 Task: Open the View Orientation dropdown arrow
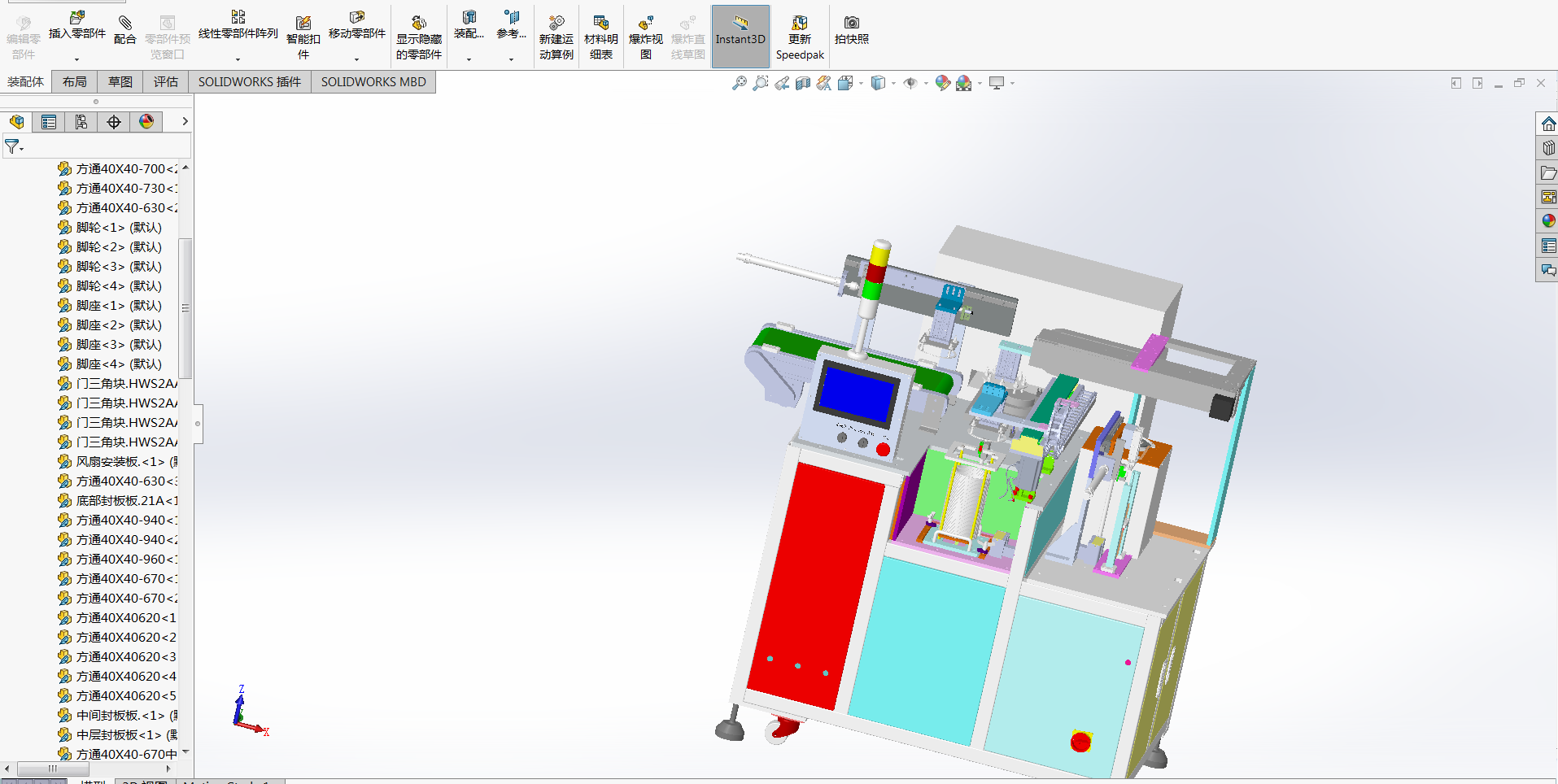(861, 83)
